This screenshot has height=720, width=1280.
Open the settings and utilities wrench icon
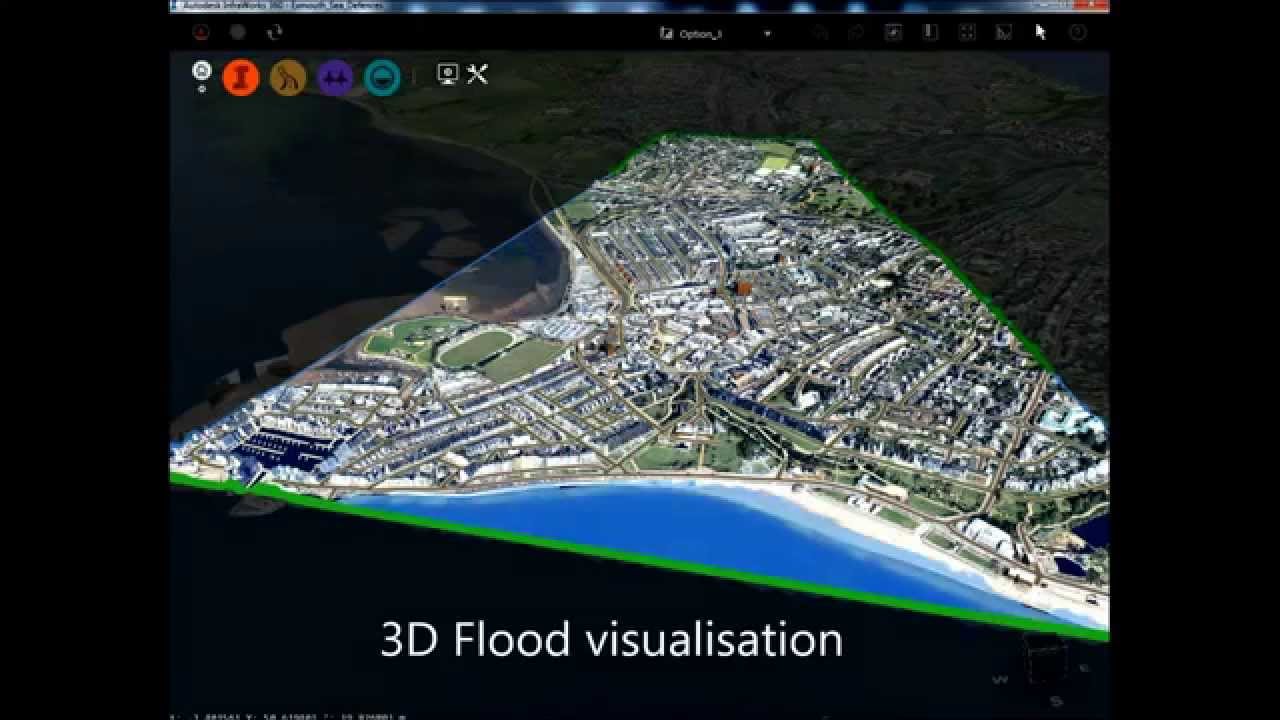(477, 74)
